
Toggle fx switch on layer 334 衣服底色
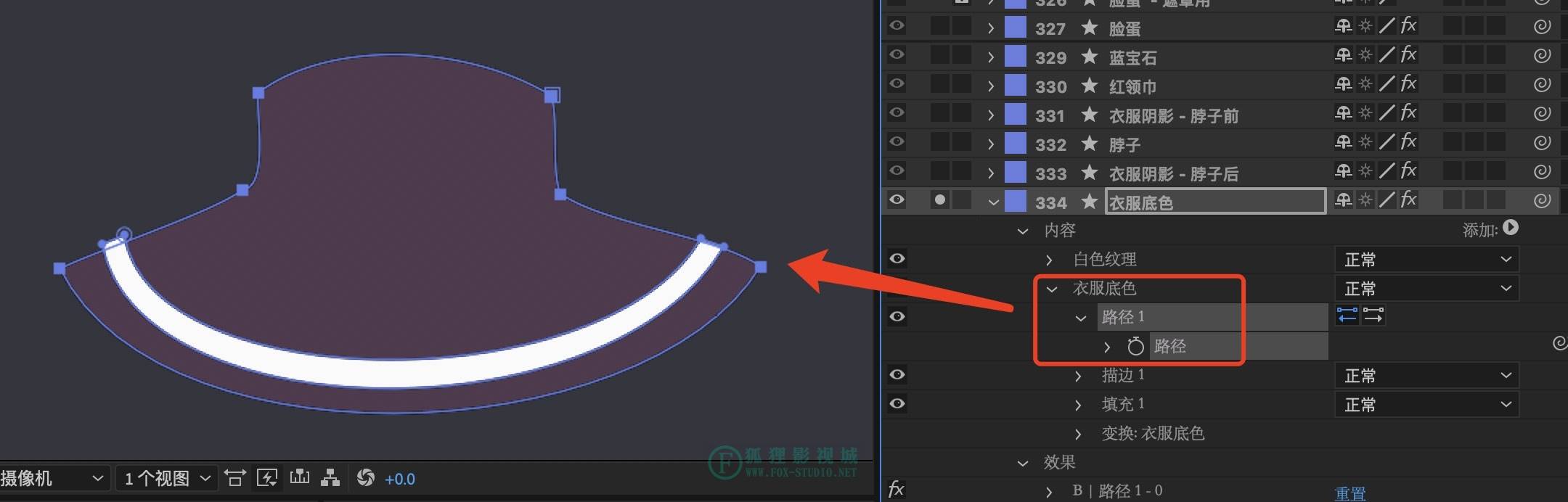coord(1409,200)
